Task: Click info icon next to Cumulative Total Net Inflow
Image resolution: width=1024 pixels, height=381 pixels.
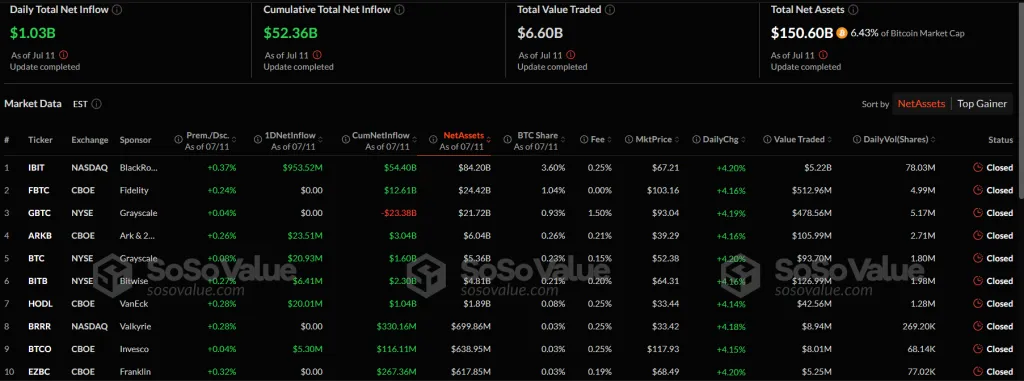Action: click(400, 10)
